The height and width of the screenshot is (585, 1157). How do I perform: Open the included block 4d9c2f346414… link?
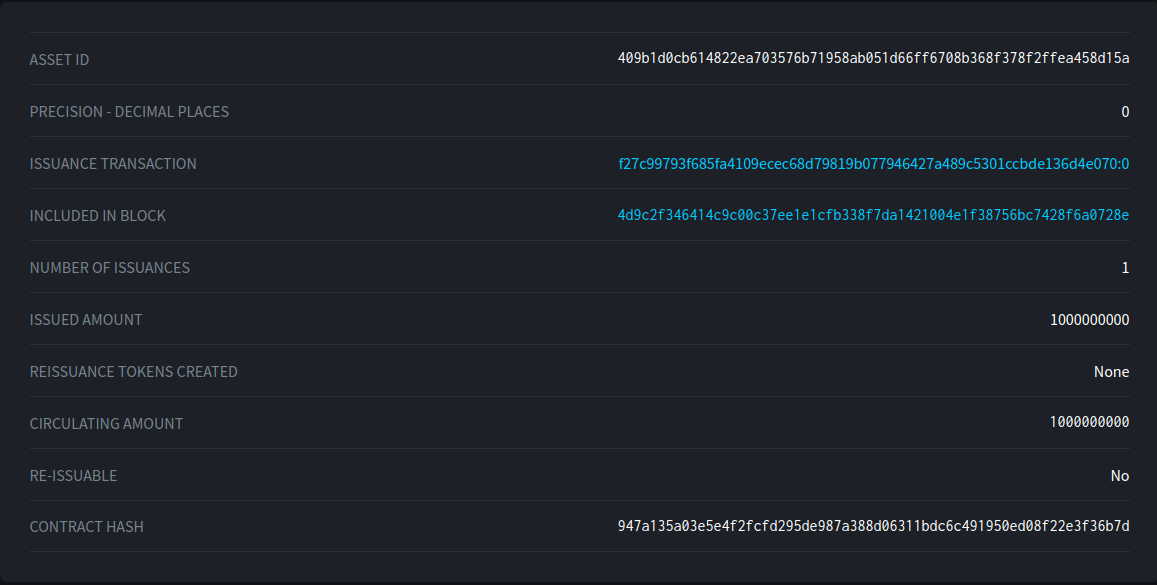click(x=873, y=216)
